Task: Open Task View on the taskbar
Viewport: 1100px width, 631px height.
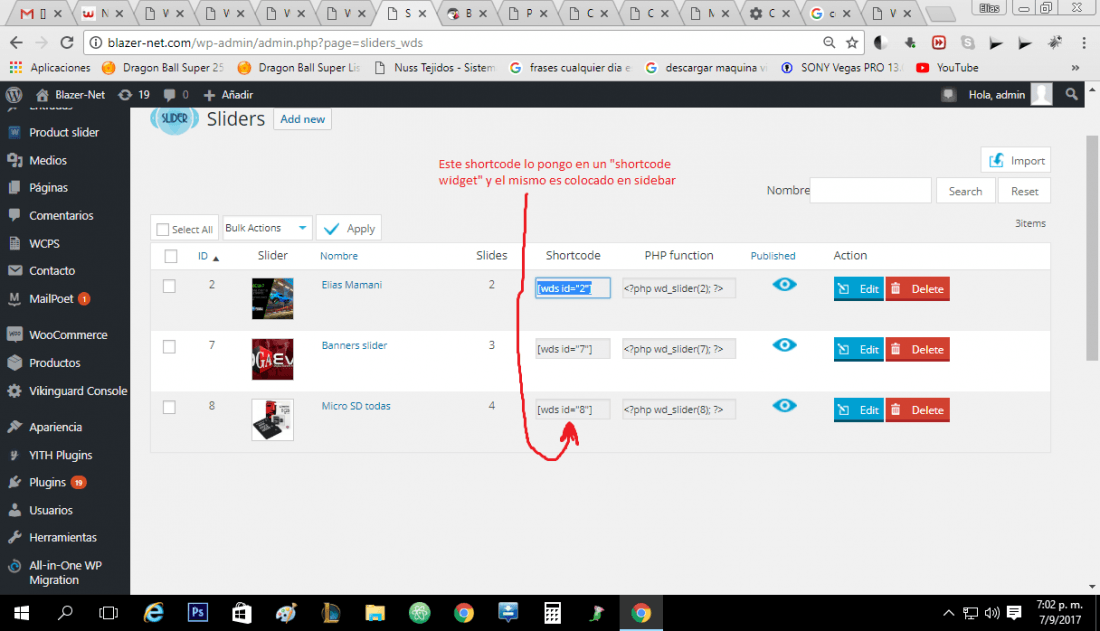Action: click(109, 613)
